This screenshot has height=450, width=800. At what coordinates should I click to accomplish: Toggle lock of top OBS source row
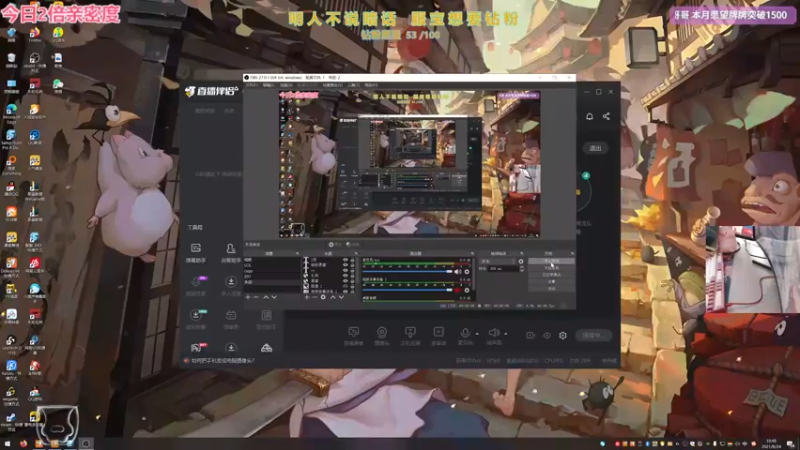click(x=352, y=260)
